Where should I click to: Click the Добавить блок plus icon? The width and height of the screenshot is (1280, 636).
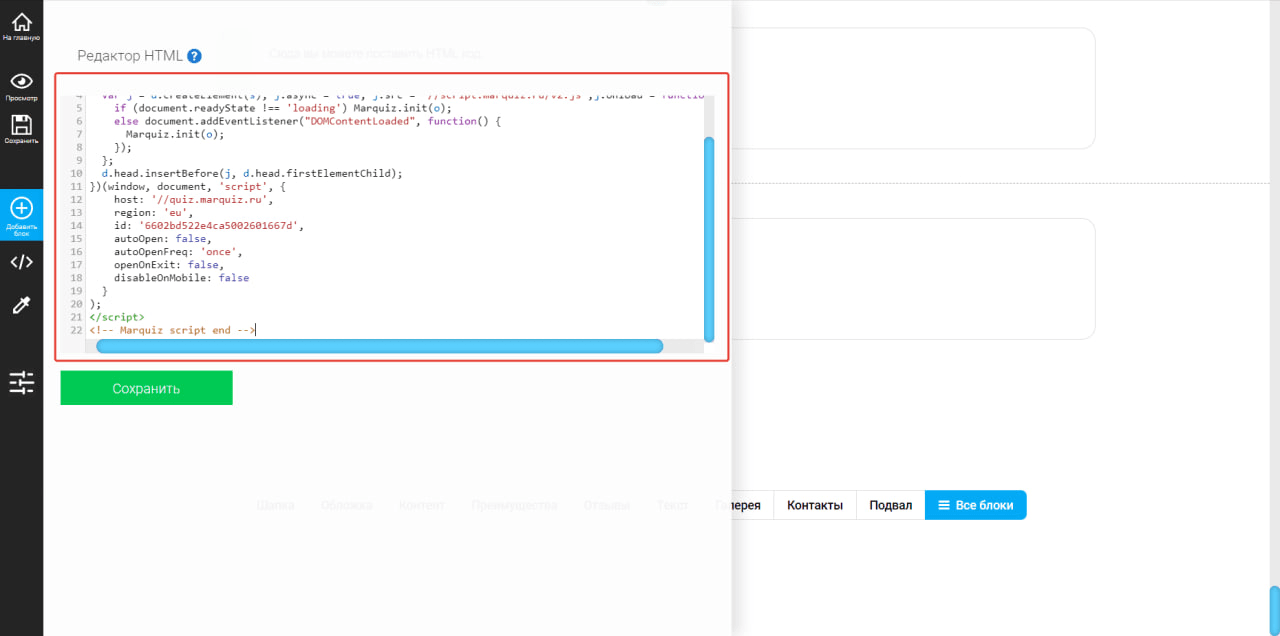[x=21, y=215]
